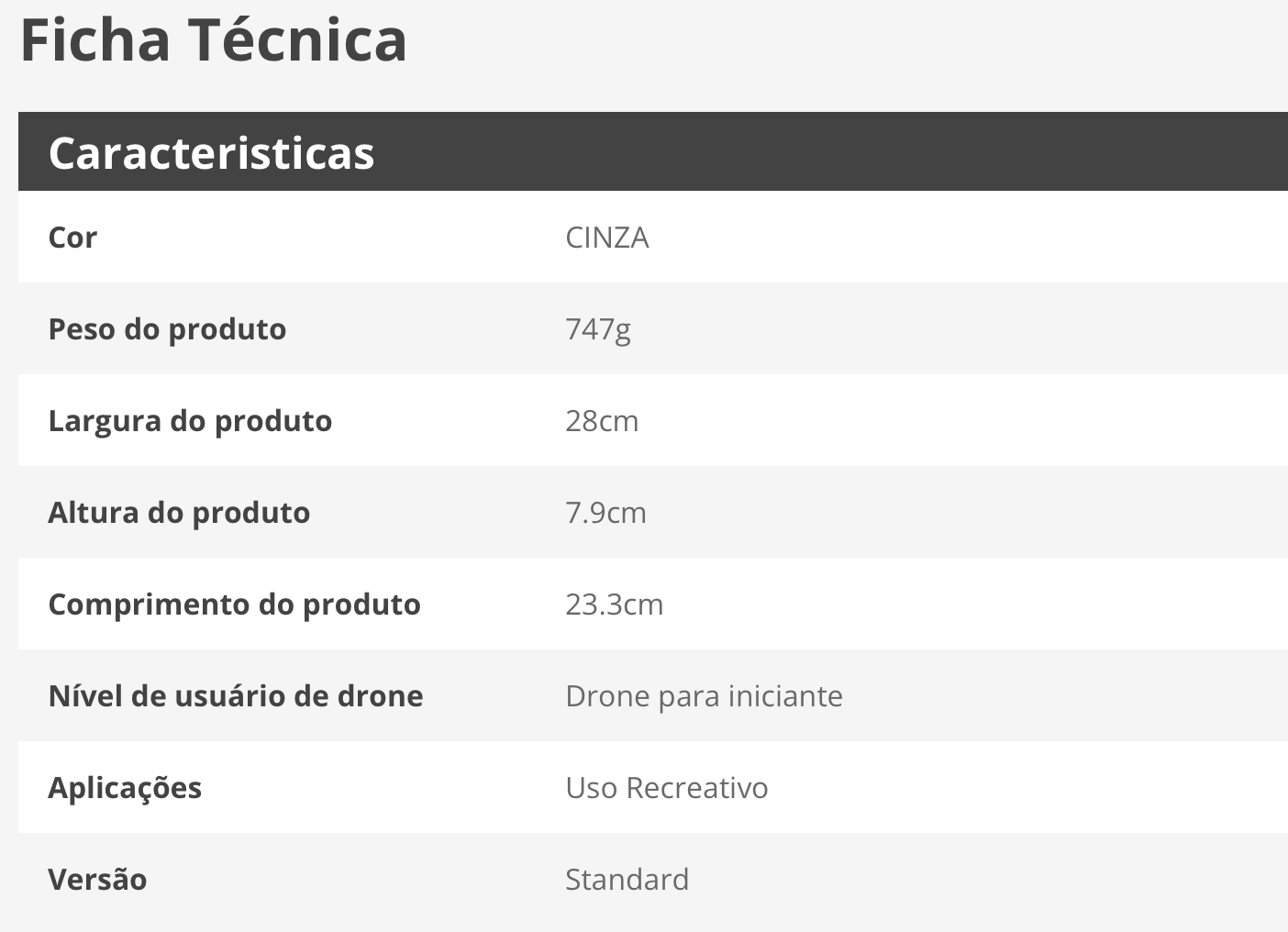Click the Largura do produto label

click(190, 421)
